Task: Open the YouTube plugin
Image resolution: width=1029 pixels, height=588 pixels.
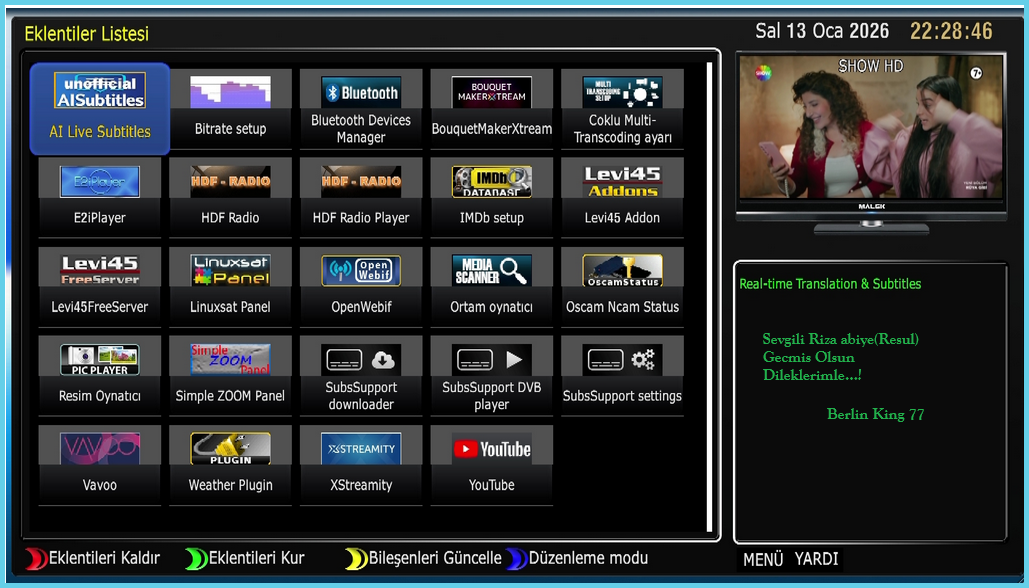Action: (x=492, y=465)
